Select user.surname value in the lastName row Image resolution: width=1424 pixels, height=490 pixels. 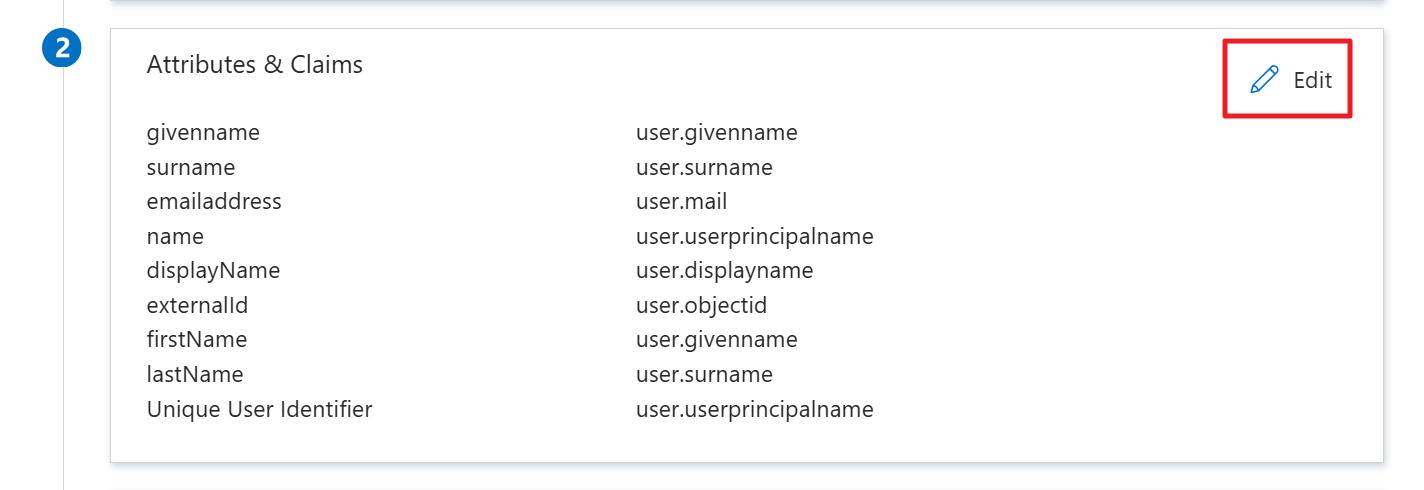704,375
